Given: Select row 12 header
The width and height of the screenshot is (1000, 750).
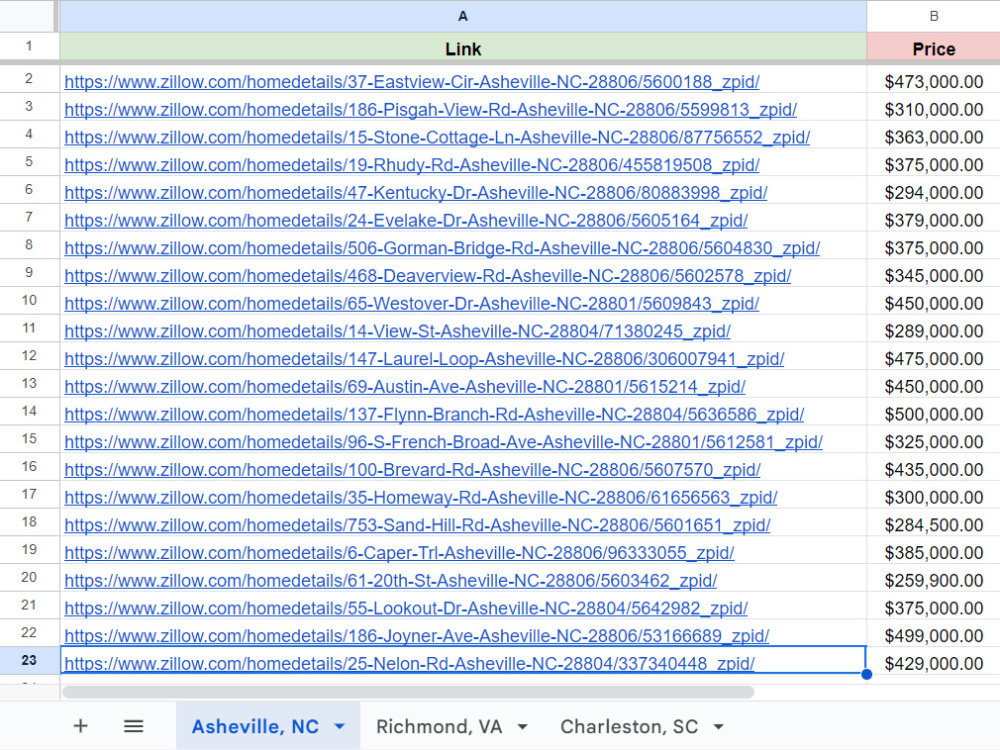Looking at the screenshot, I should tap(29, 355).
